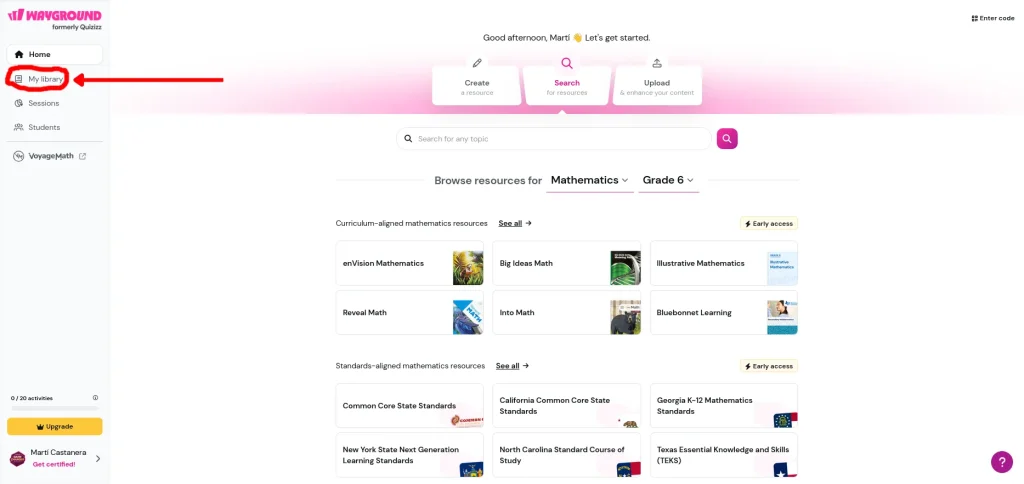Open the Mathematics subject dropdown
The image size is (1024, 484).
pos(590,180)
